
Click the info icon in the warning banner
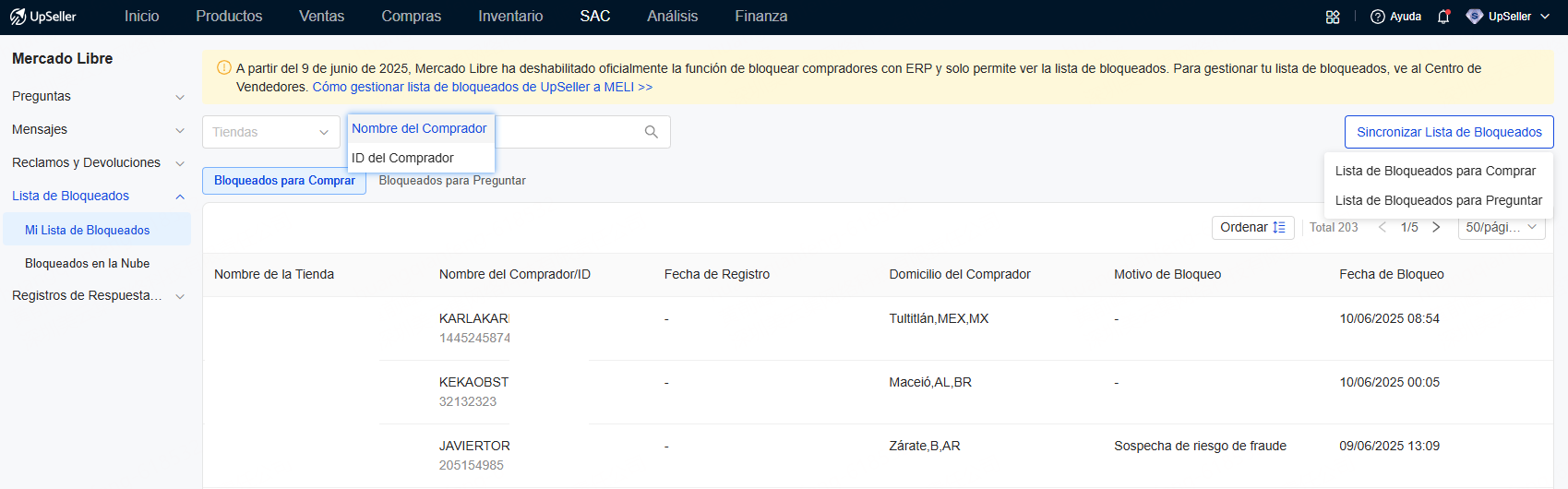223,67
